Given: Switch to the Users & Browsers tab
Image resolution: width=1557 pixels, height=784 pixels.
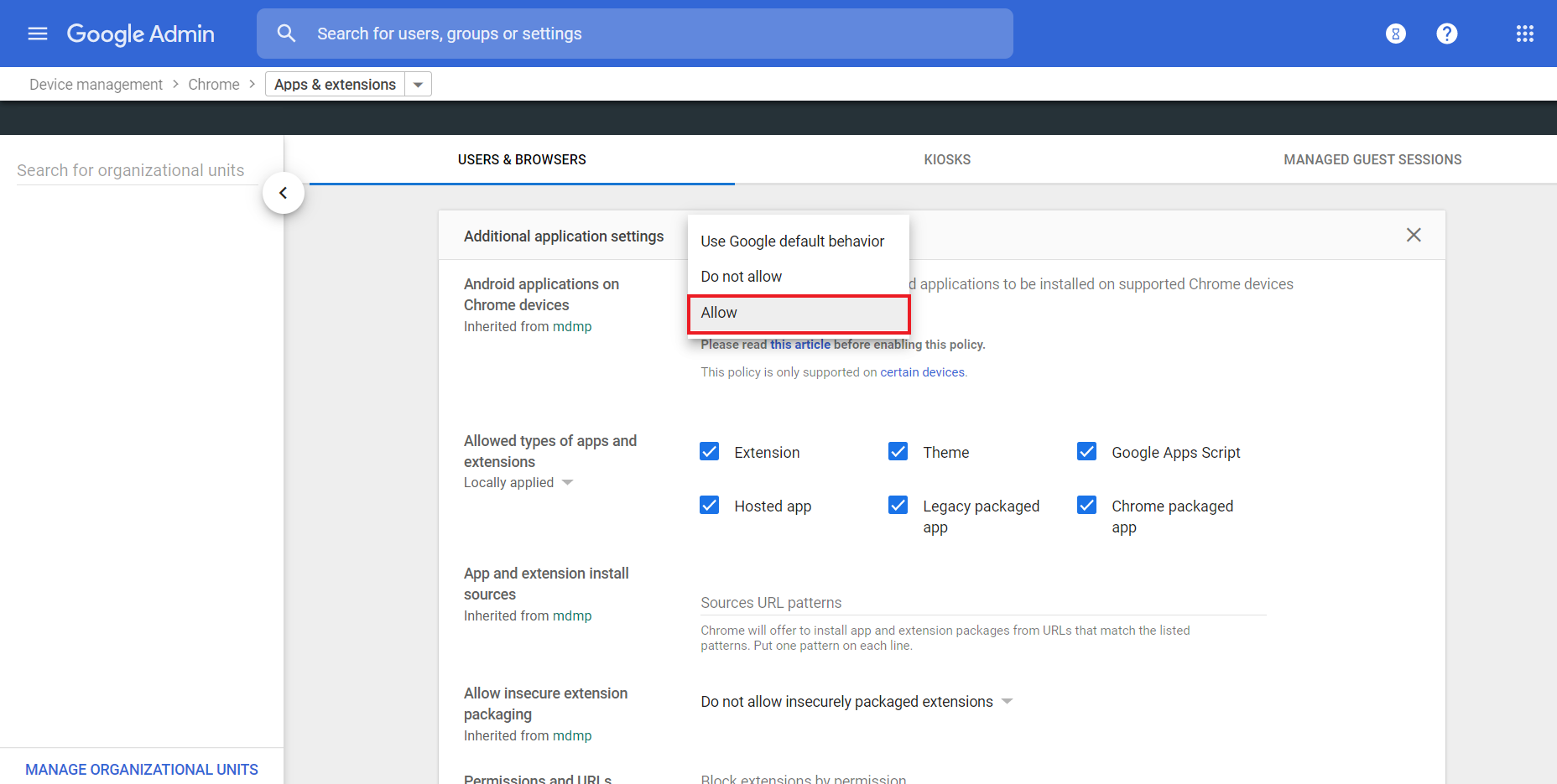Looking at the screenshot, I should click(x=522, y=159).
